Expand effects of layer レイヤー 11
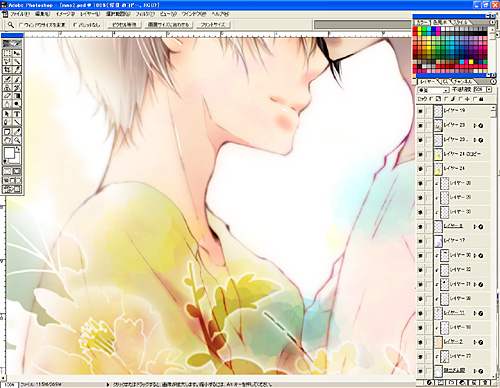Screen dimensions: 500x388 click(475, 313)
